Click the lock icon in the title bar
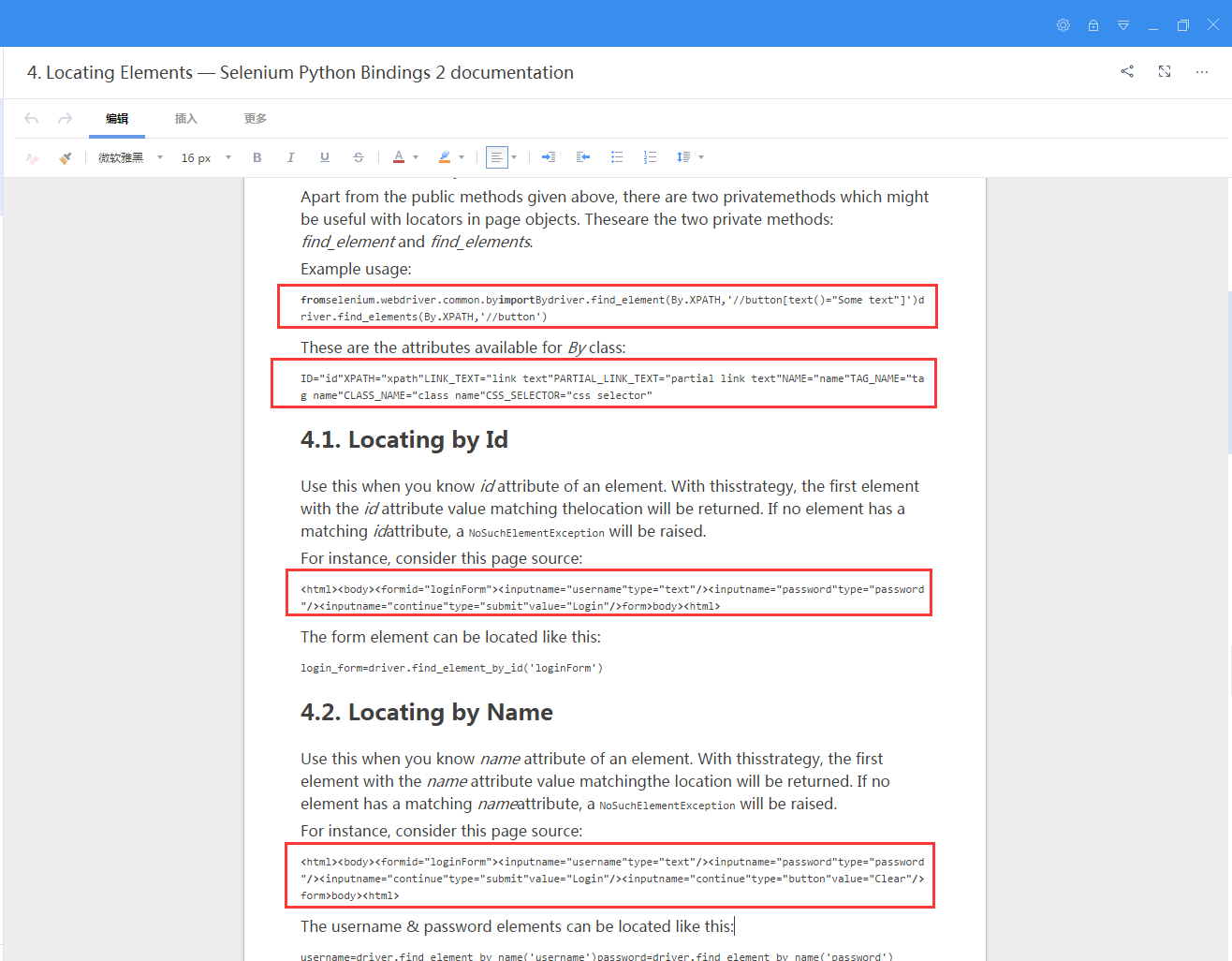The height and width of the screenshot is (961, 1232). (1093, 25)
